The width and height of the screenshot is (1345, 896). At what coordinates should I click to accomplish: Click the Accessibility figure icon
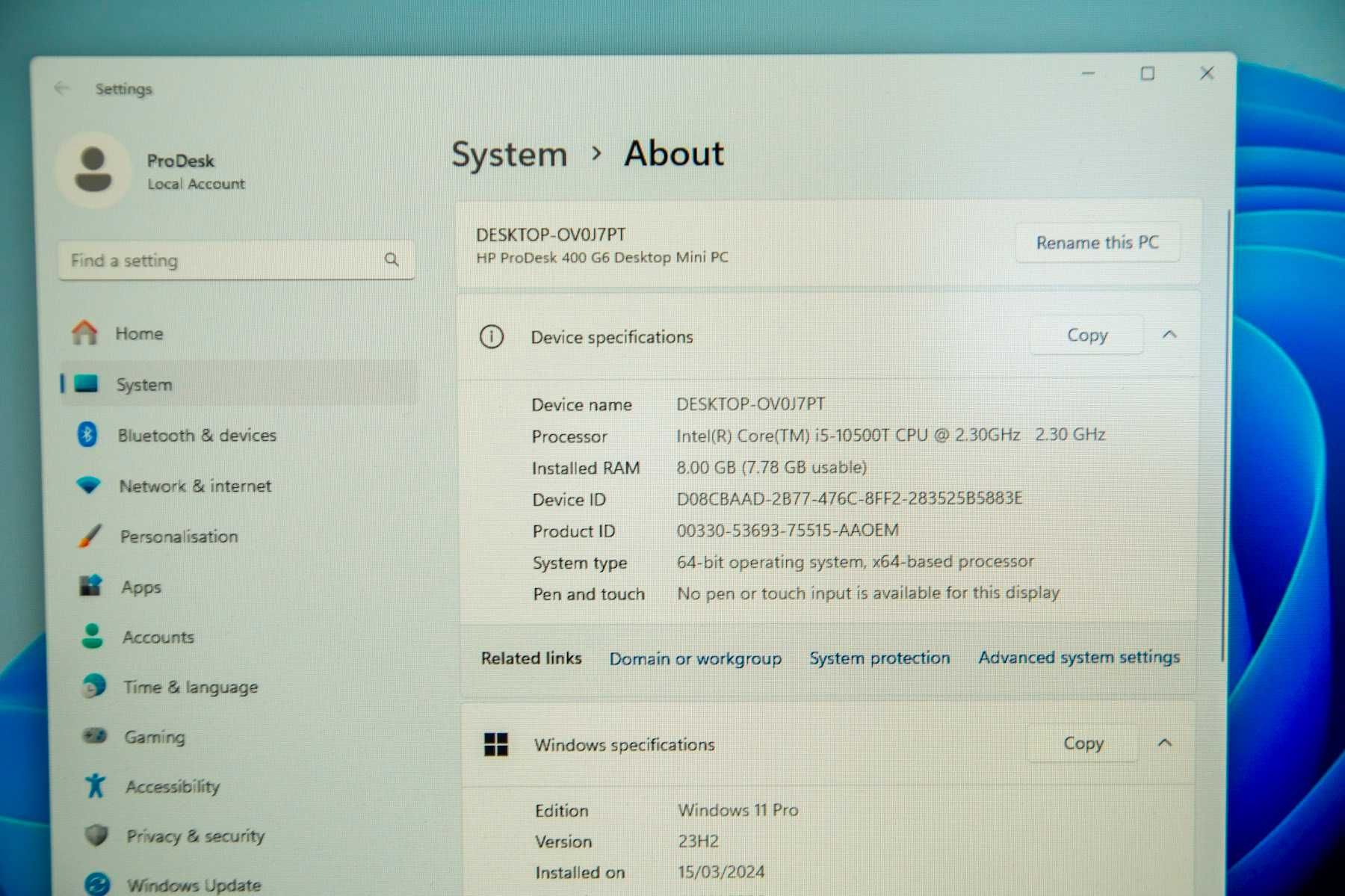pyautogui.click(x=96, y=785)
